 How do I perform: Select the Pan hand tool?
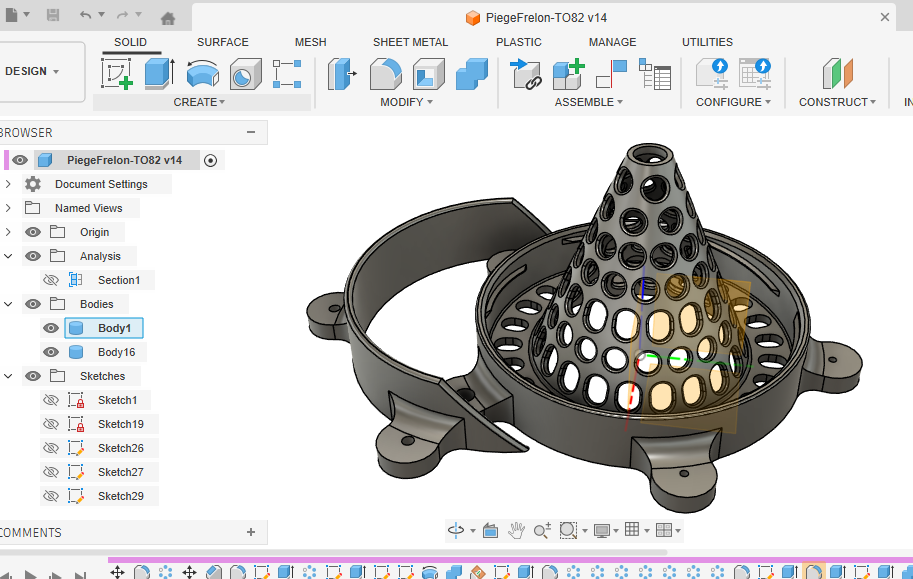(x=516, y=530)
